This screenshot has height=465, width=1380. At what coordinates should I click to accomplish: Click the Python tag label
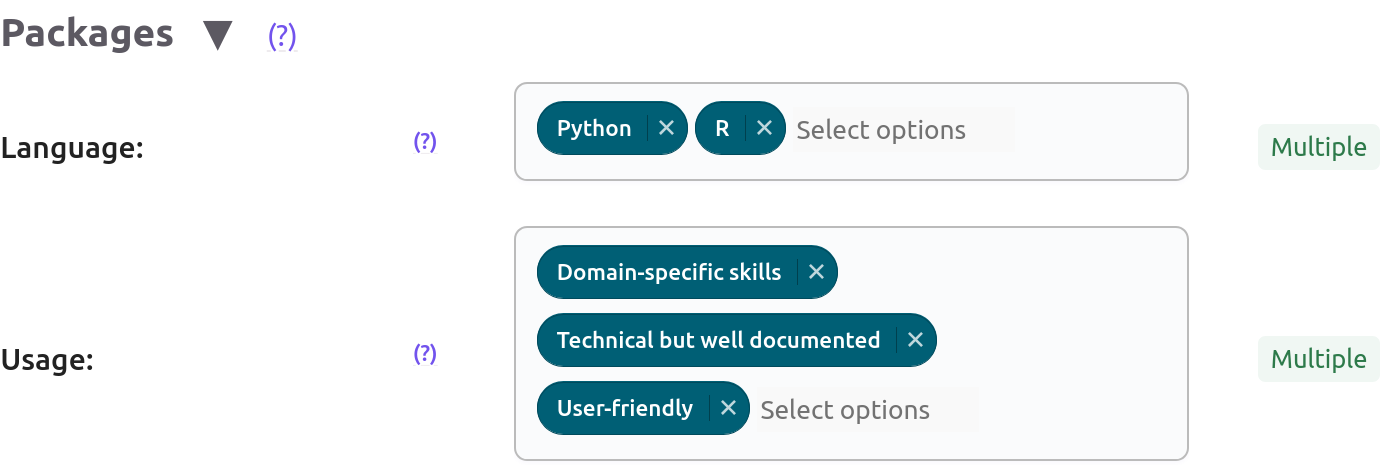coord(594,128)
